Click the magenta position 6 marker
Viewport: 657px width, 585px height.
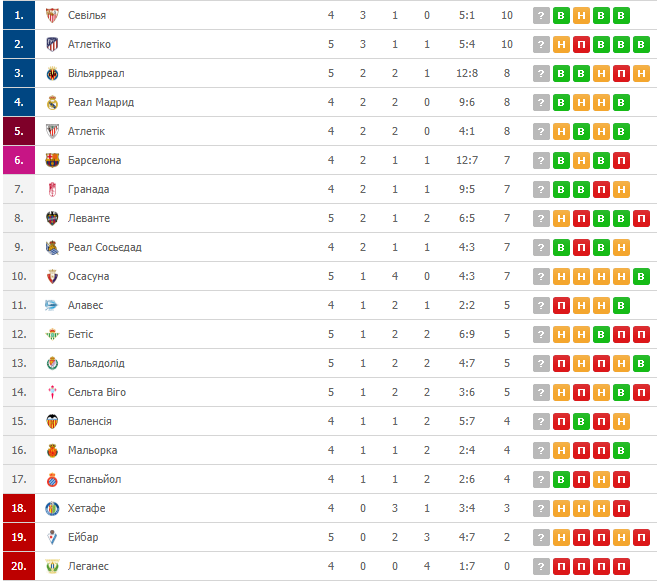point(19,160)
